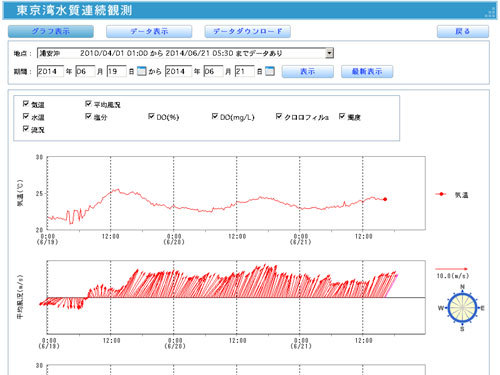Open the 浦安沖 station combo box
Viewport: 500px width, 375px height.
(185, 53)
